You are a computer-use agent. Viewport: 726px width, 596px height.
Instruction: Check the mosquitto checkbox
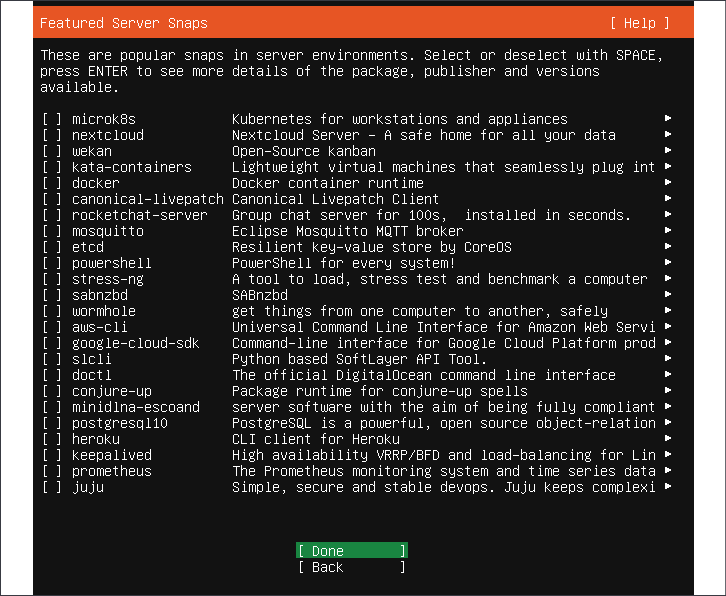coord(52,231)
